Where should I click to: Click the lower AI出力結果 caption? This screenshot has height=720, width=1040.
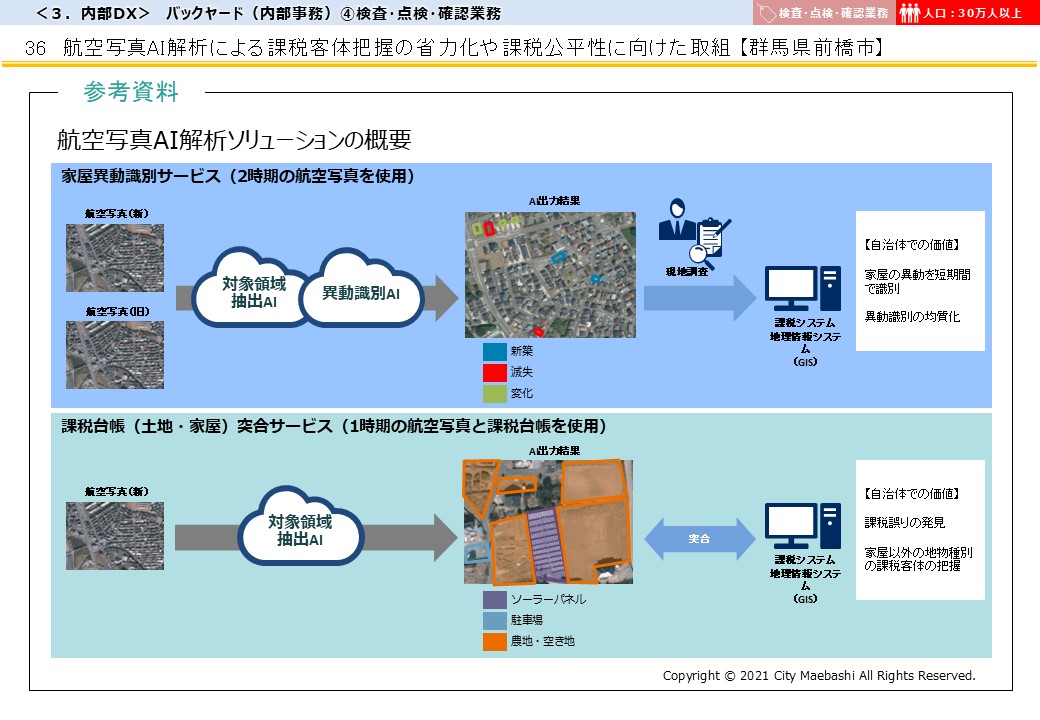pos(554,451)
